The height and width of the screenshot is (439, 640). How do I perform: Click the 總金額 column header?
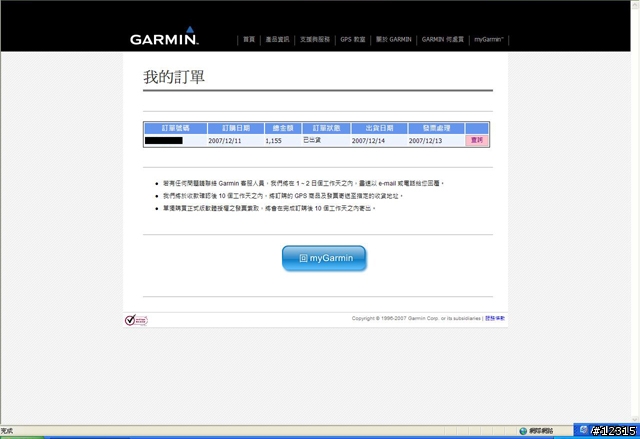[x=283, y=128]
